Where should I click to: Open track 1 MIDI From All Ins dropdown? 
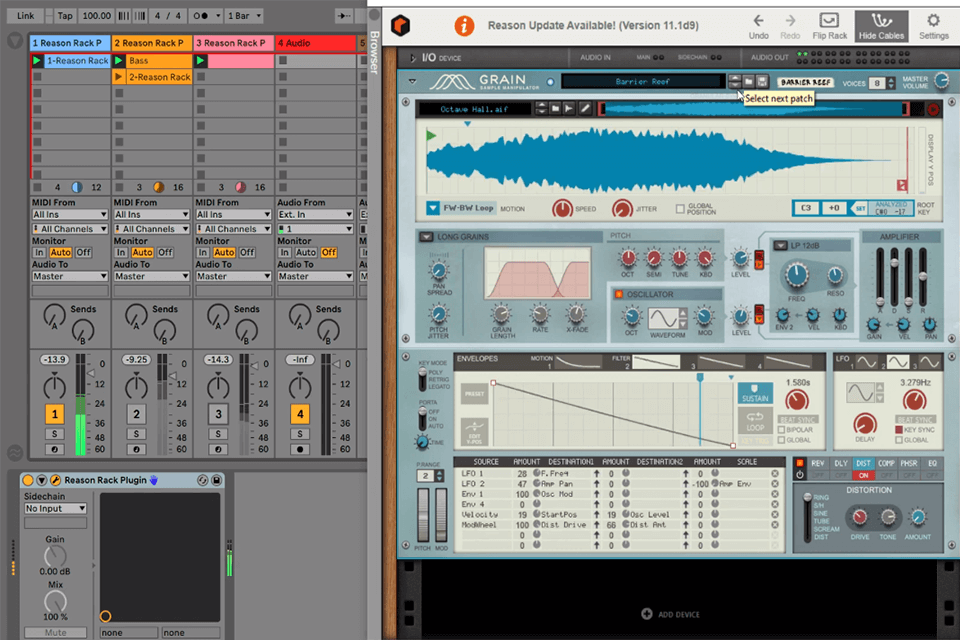tap(70, 214)
